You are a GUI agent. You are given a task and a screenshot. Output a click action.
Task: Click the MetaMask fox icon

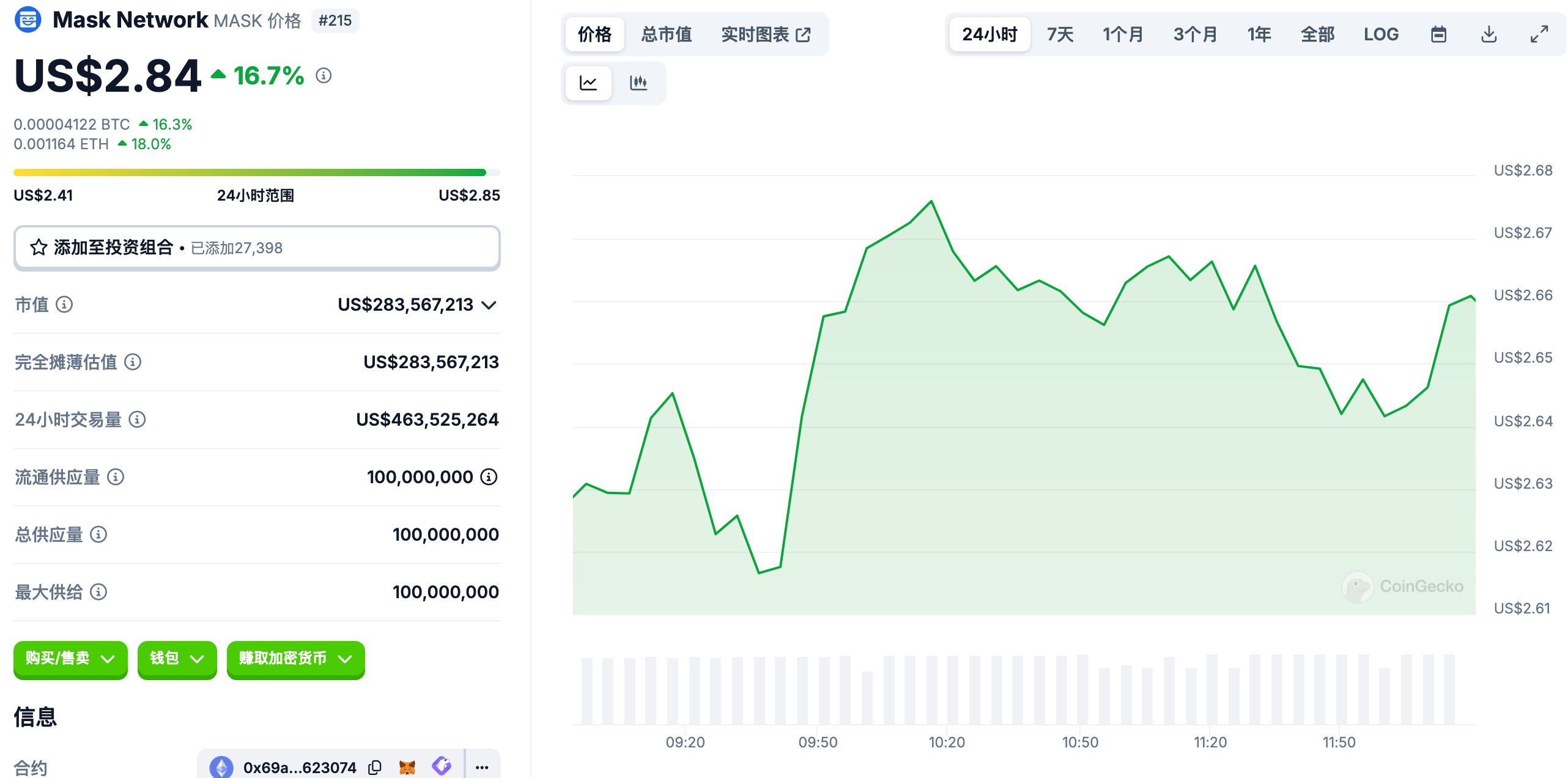[407, 767]
